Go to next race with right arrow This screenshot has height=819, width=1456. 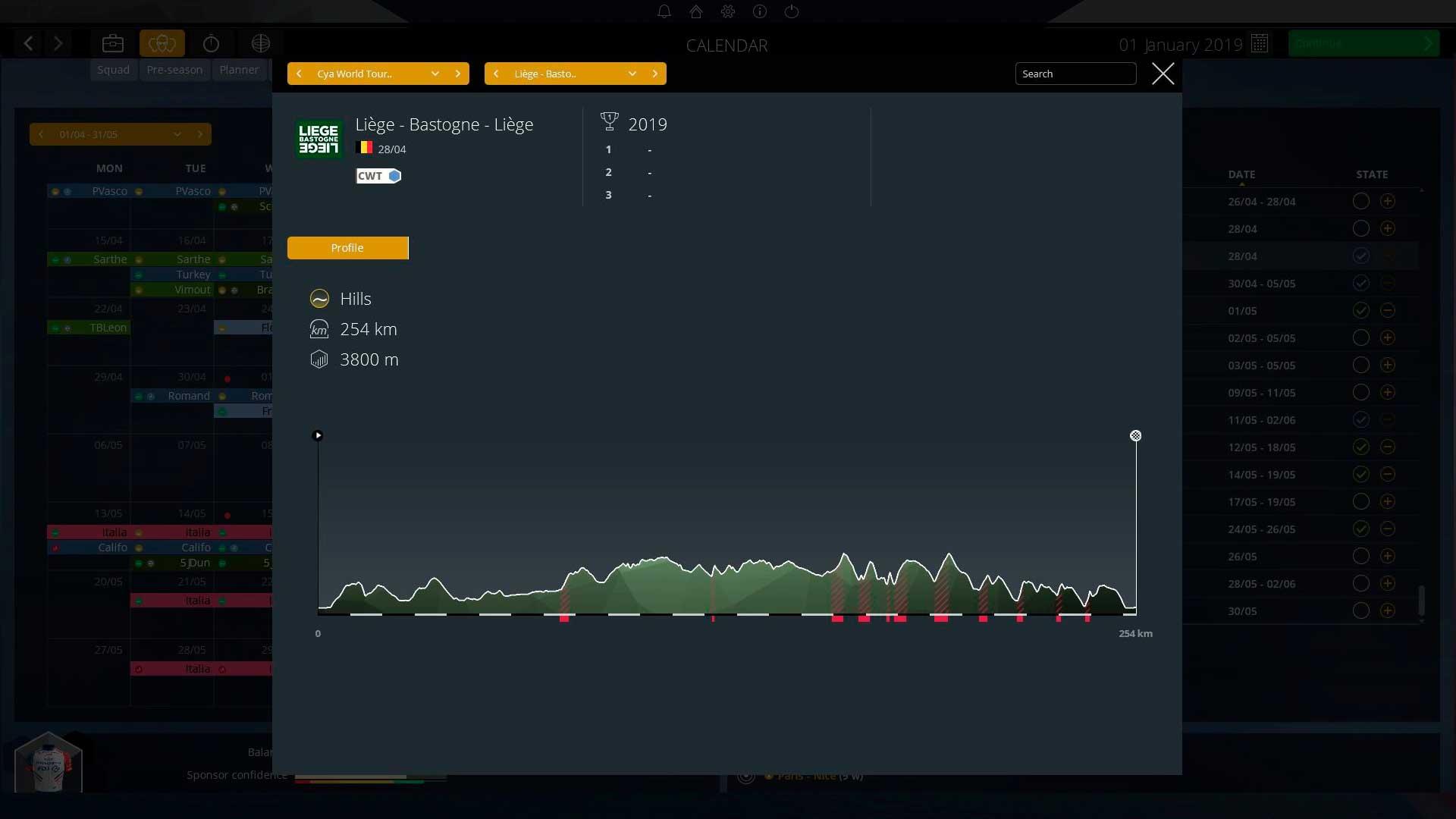(x=655, y=74)
